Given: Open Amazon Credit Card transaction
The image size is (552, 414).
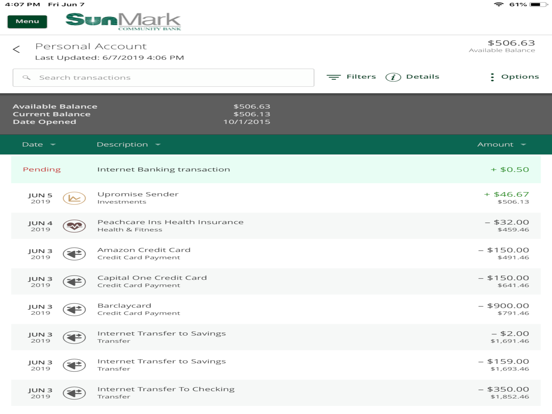Looking at the screenshot, I should tap(276, 253).
